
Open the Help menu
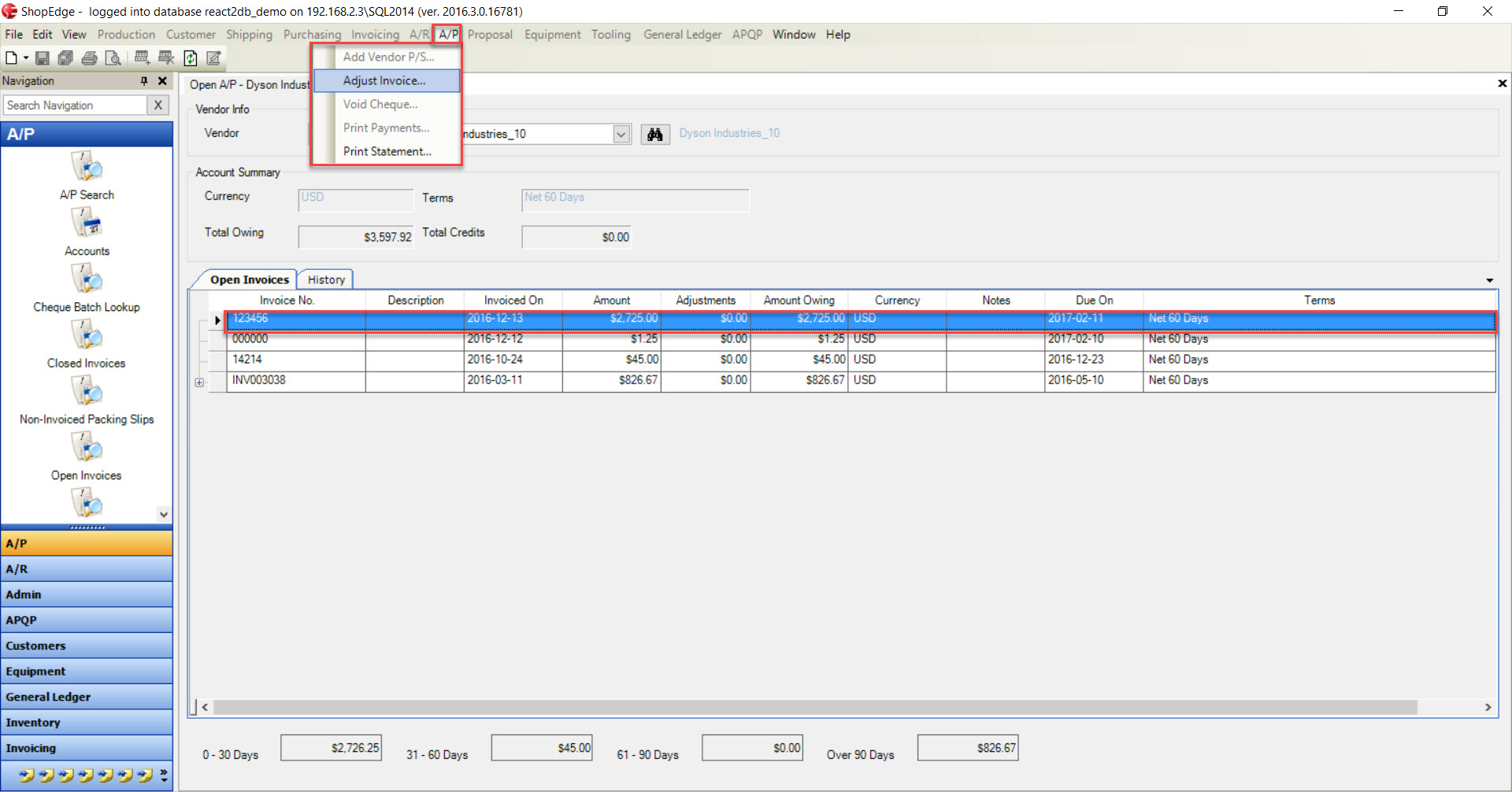pos(838,35)
